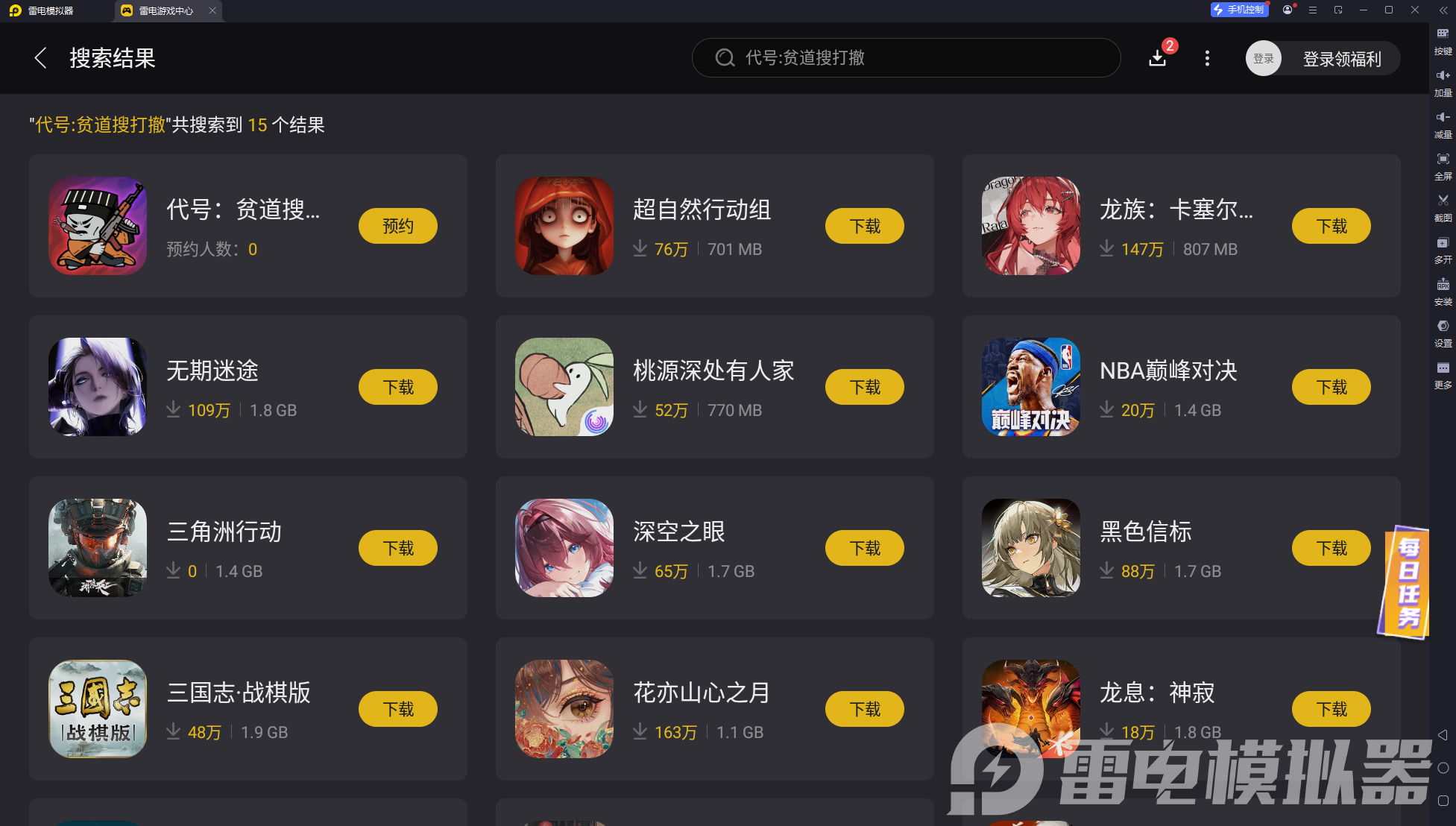Viewport: 1456px width, 826px height.
Task: Click the 安装 APK install sidebar icon
Action: tap(1443, 291)
